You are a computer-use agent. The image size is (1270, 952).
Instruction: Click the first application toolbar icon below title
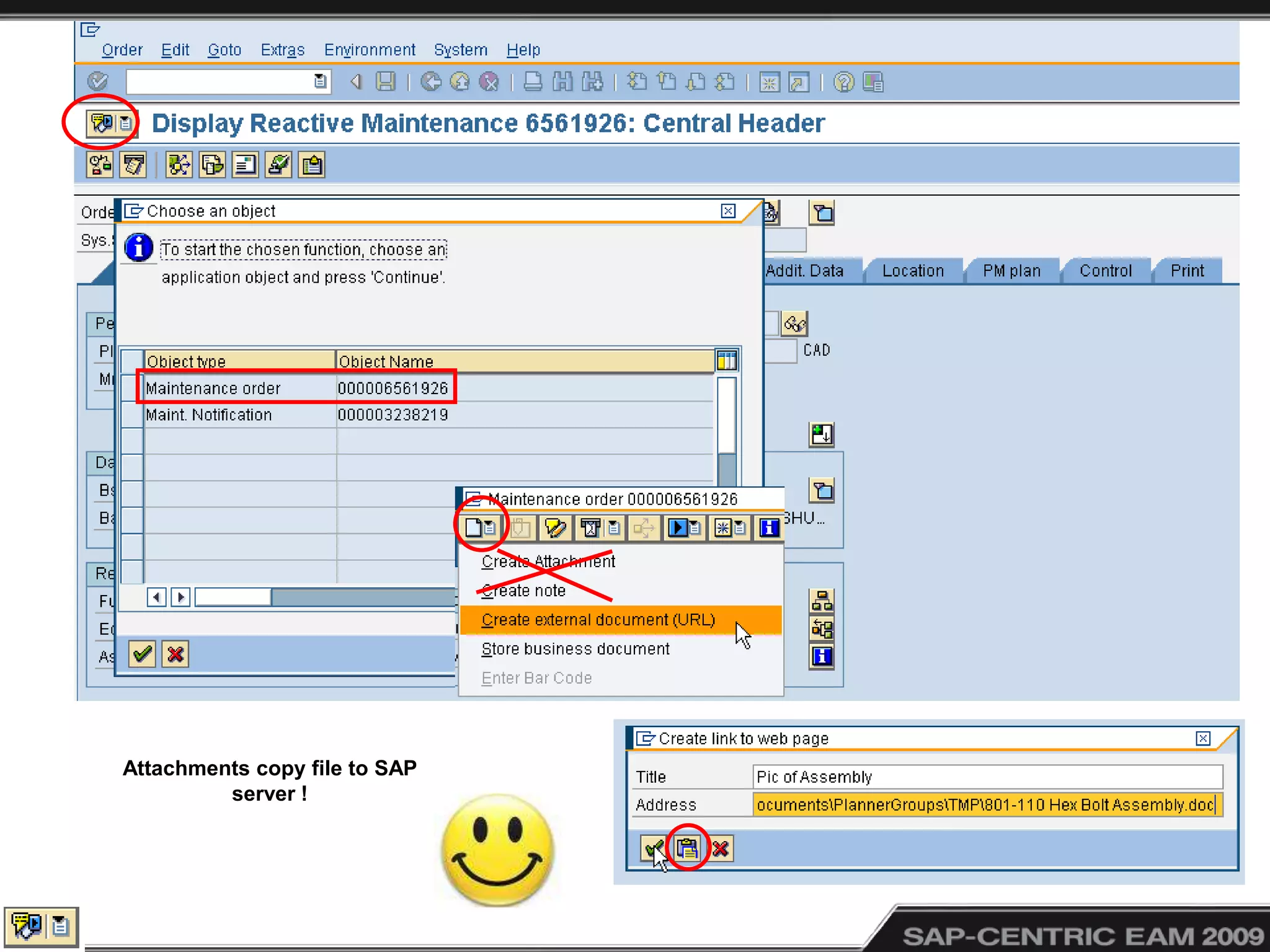coord(100,165)
